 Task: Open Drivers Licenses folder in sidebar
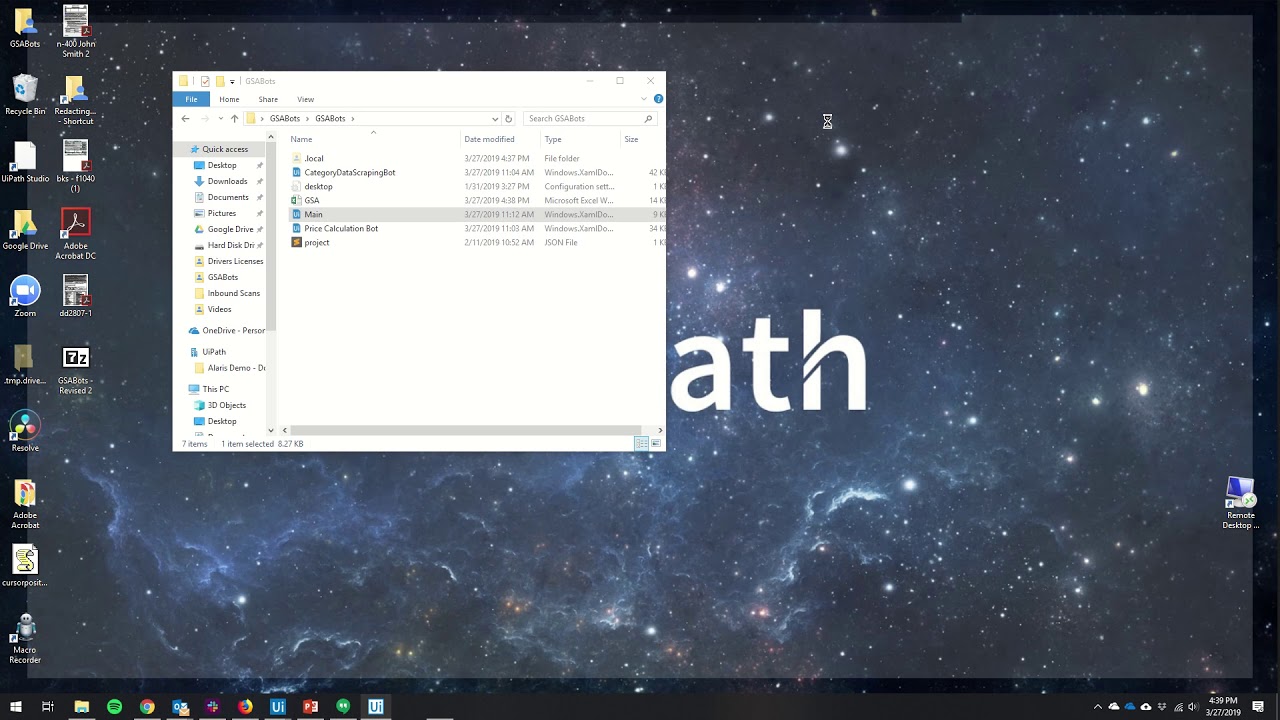(x=235, y=261)
